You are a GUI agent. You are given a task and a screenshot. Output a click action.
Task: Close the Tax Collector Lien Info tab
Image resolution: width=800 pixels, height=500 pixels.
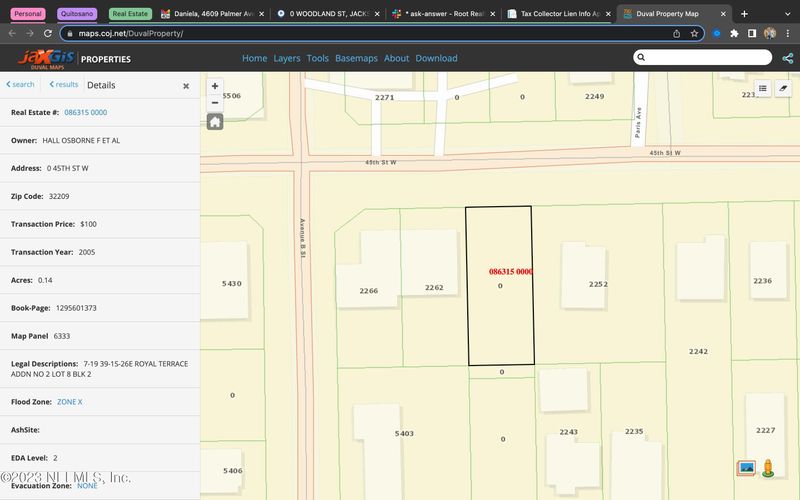[x=608, y=14]
